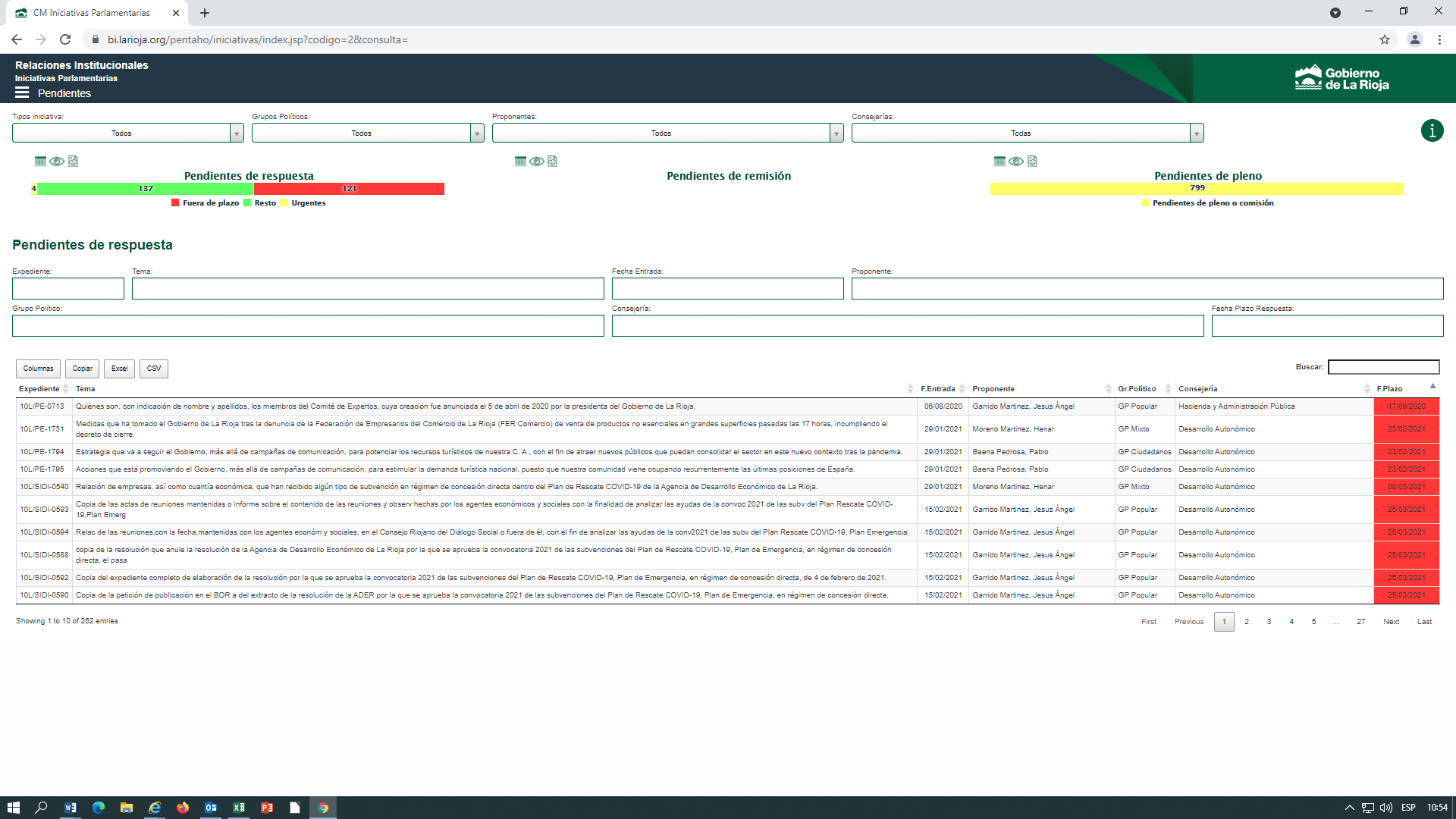1456x819 pixels.
Task: Toggle eye icon for Pendientes de remisión
Action: click(537, 161)
